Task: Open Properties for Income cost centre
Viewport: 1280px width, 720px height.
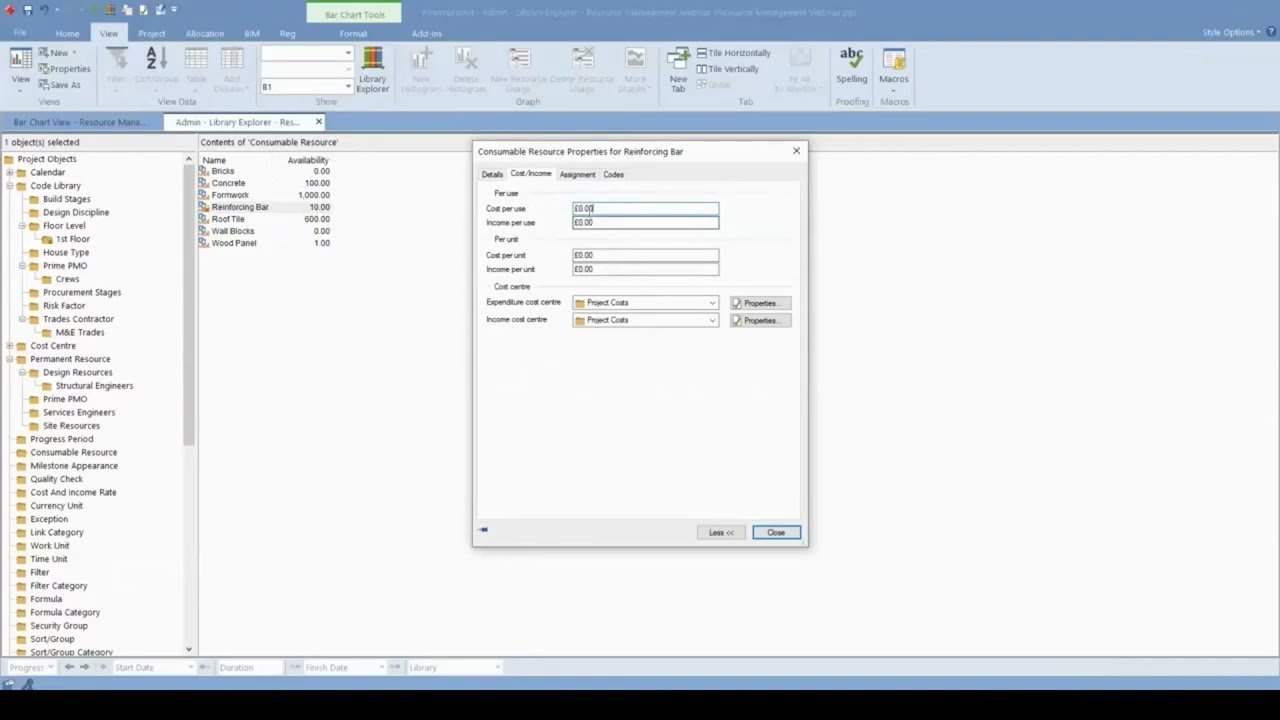Action: [x=760, y=320]
